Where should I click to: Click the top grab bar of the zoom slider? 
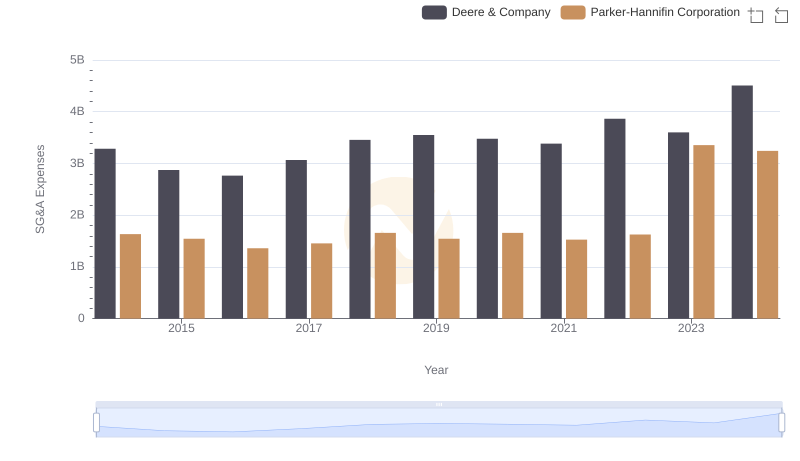(439, 404)
